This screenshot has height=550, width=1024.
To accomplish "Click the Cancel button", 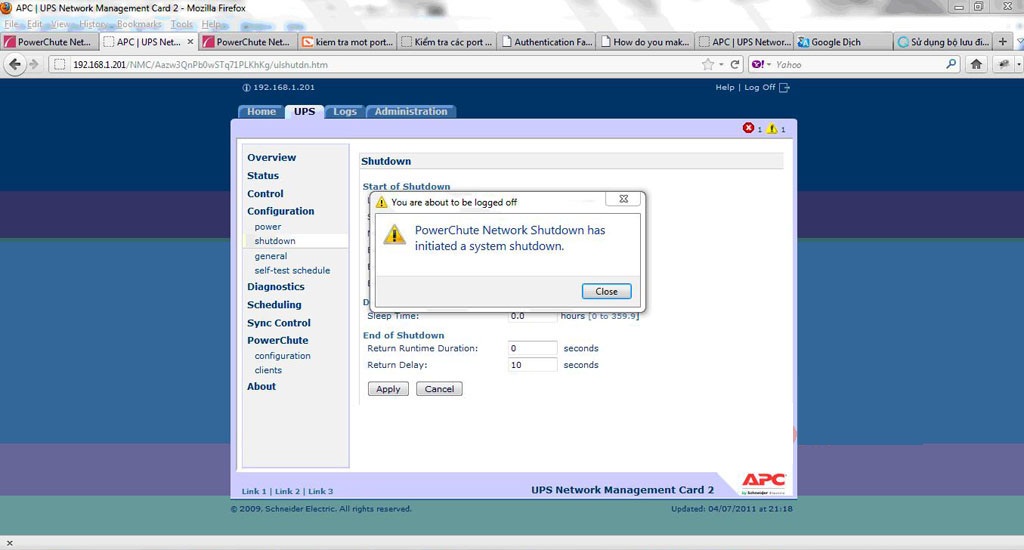I will (x=439, y=389).
